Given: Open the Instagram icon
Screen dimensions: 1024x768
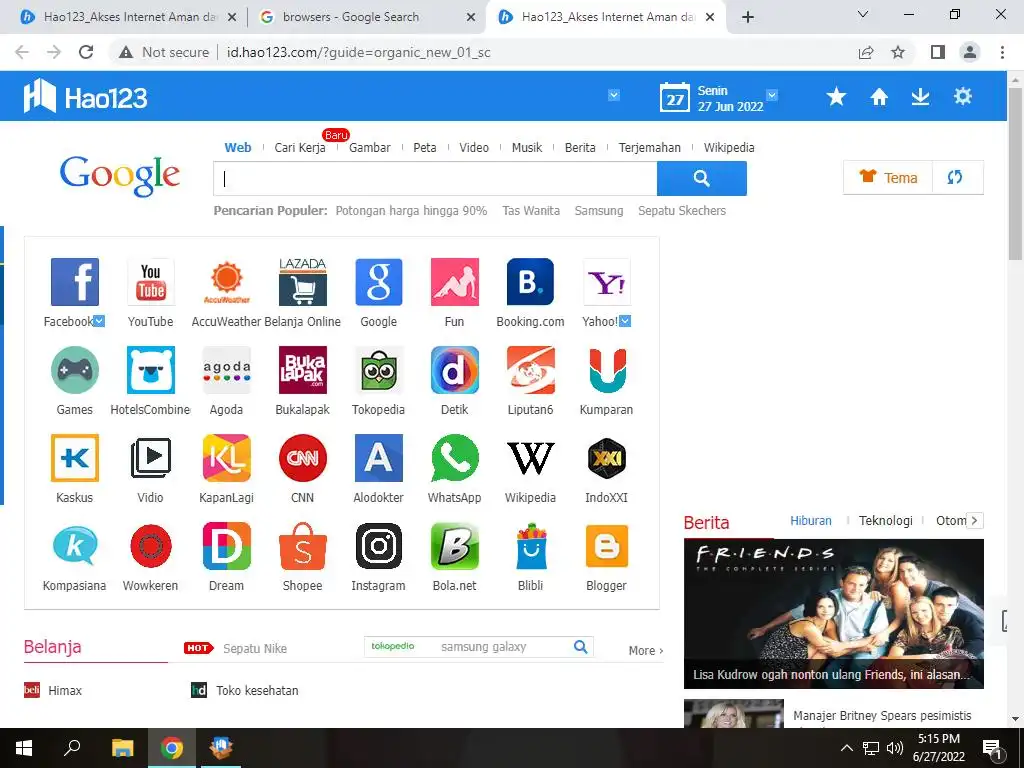Looking at the screenshot, I should click(379, 547).
